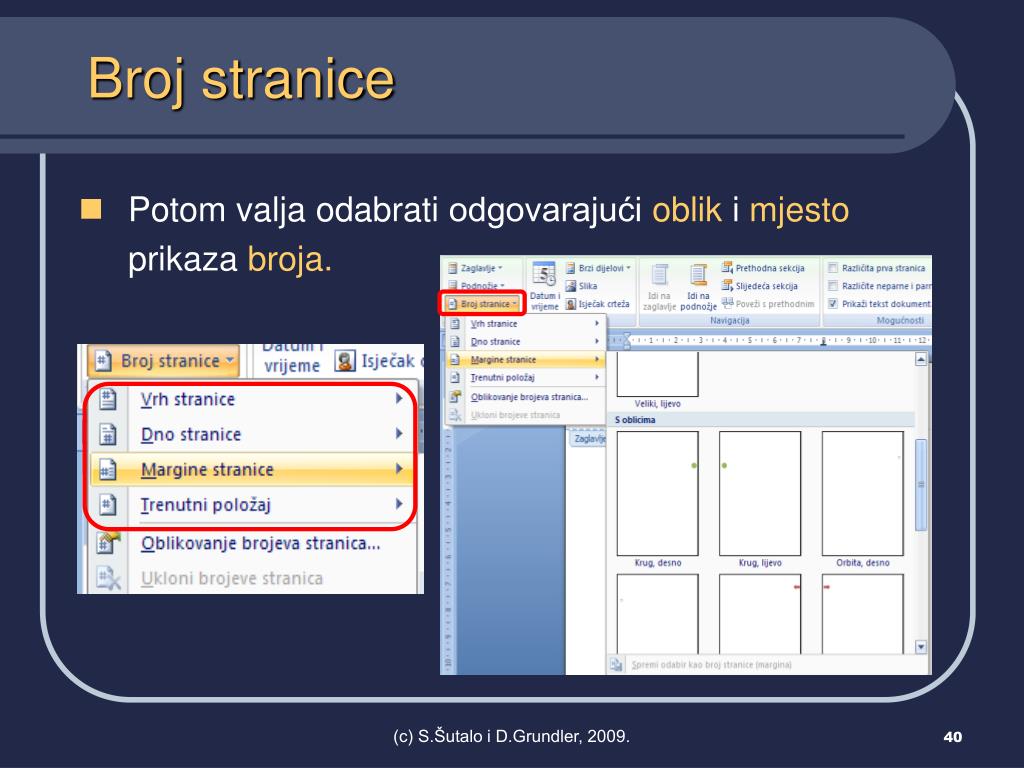1024x768 pixels.
Task: Click the small Broj stranice ribbon button
Action: click(x=483, y=304)
